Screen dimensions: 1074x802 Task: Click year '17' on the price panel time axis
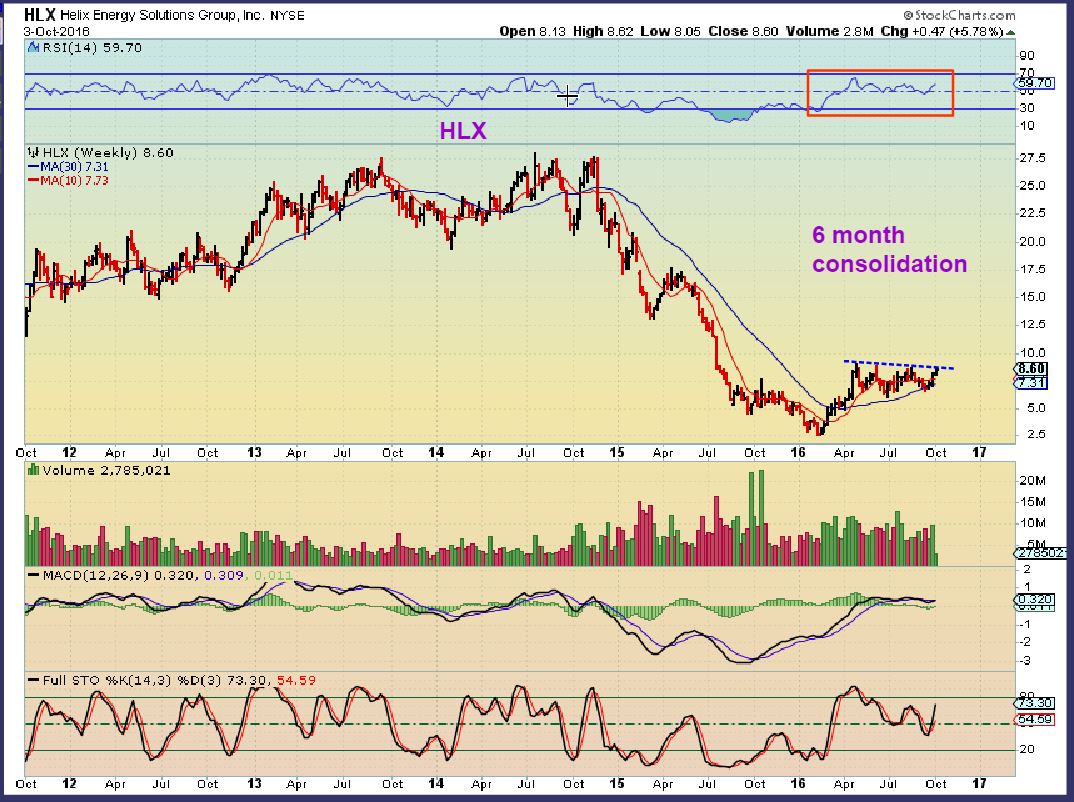pyautogui.click(x=979, y=453)
